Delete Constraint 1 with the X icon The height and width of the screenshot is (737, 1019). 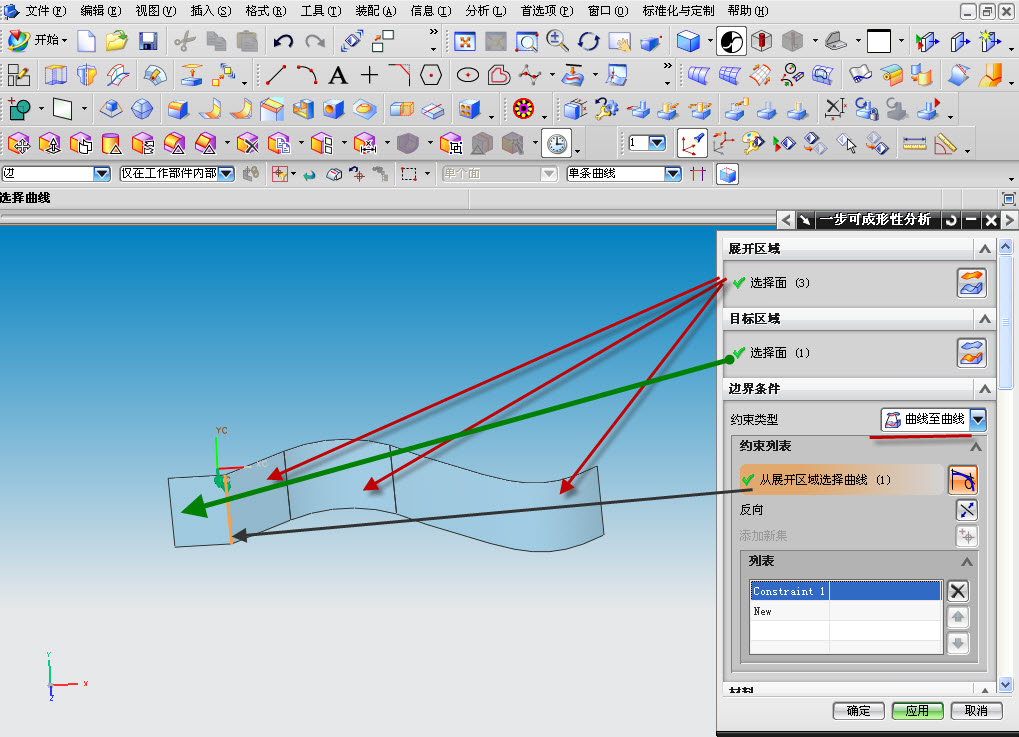tap(957, 591)
